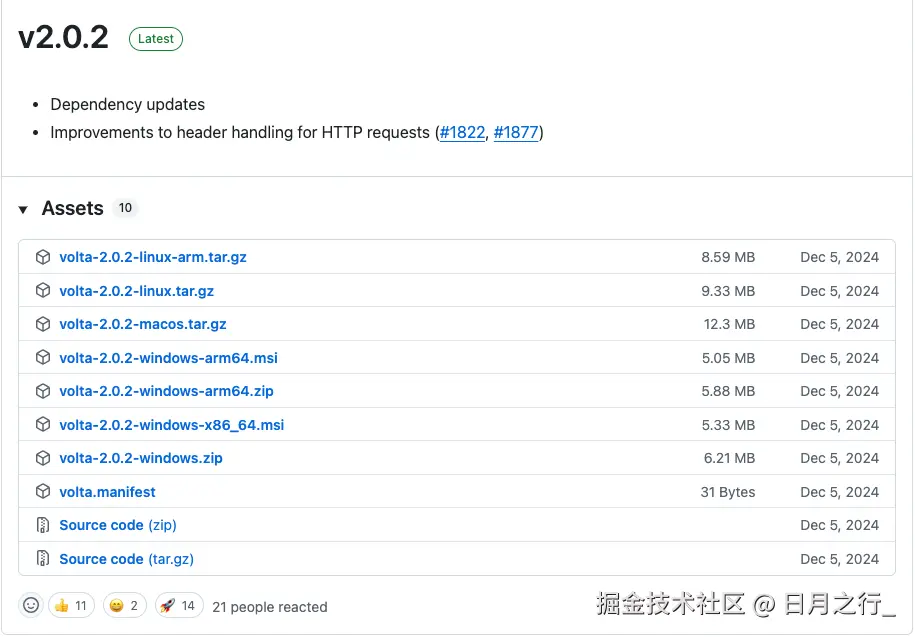The width and height of the screenshot is (915, 637).
Task: Toggle the laugh emoji reaction
Action: point(125,606)
